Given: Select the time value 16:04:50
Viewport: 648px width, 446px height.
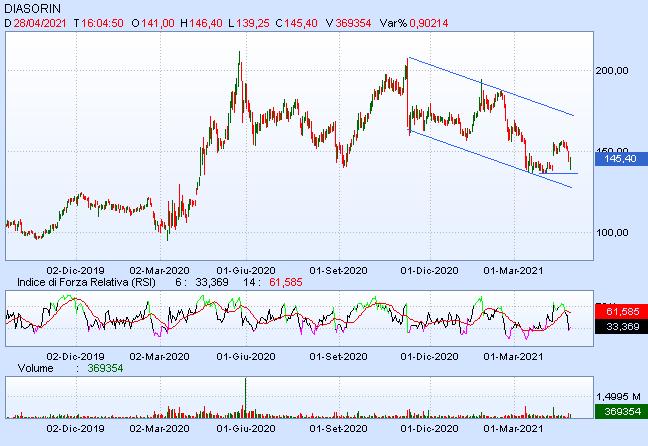Looking at the screenshot, I should [x=102, y=23].
